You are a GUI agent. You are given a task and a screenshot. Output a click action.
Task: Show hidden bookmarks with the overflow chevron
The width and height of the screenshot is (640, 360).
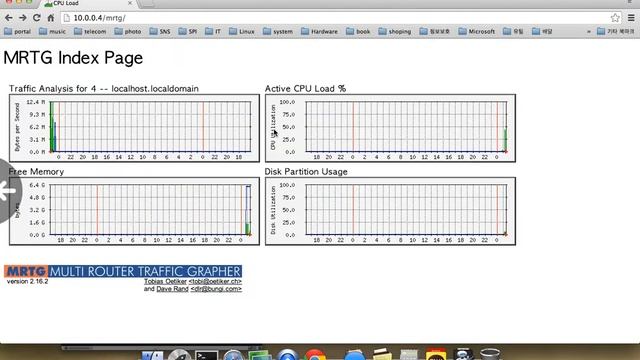click(589, 31)
